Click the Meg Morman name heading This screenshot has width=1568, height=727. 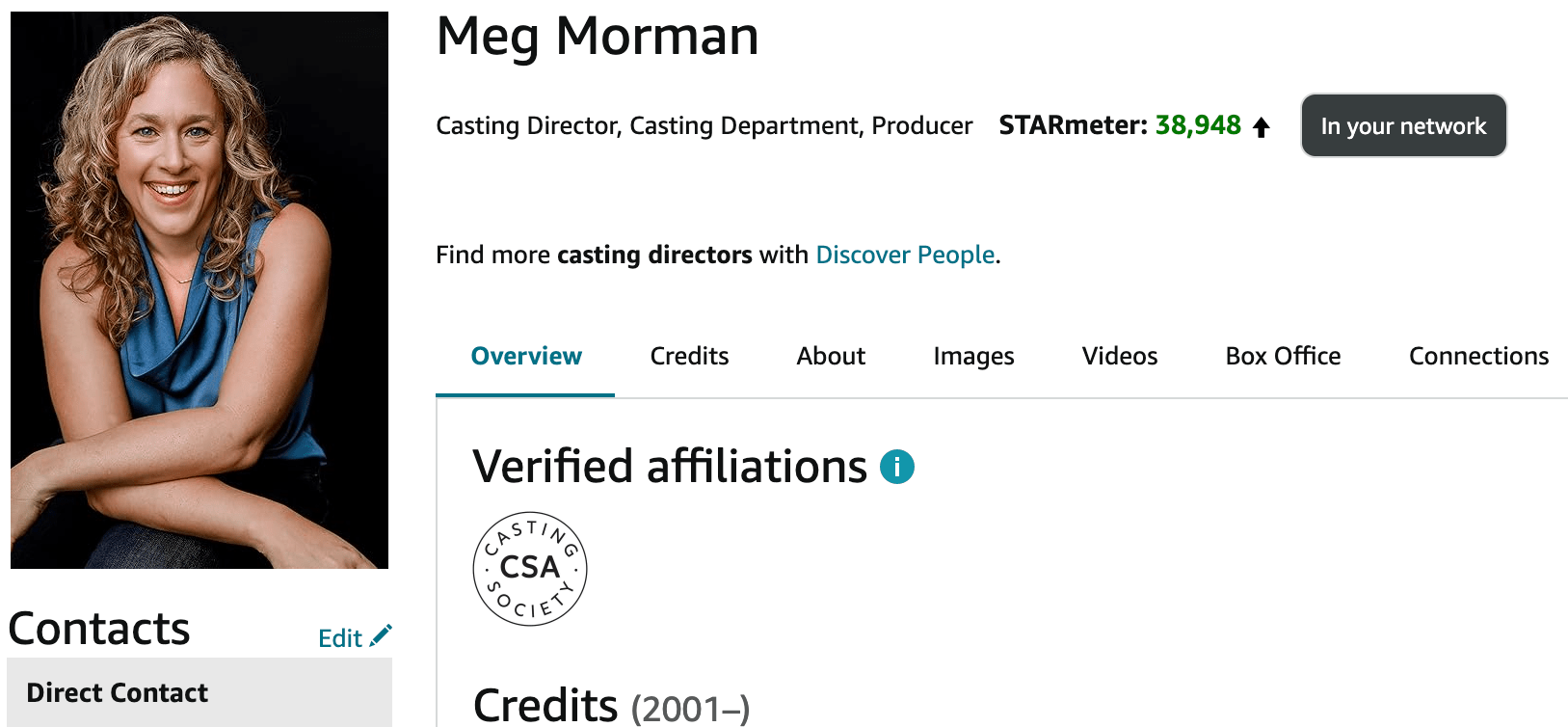(597, 38)
